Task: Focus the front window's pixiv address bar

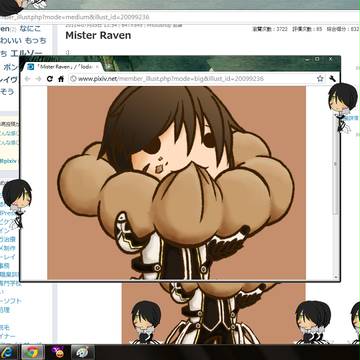Action: [x=197, y=79]
